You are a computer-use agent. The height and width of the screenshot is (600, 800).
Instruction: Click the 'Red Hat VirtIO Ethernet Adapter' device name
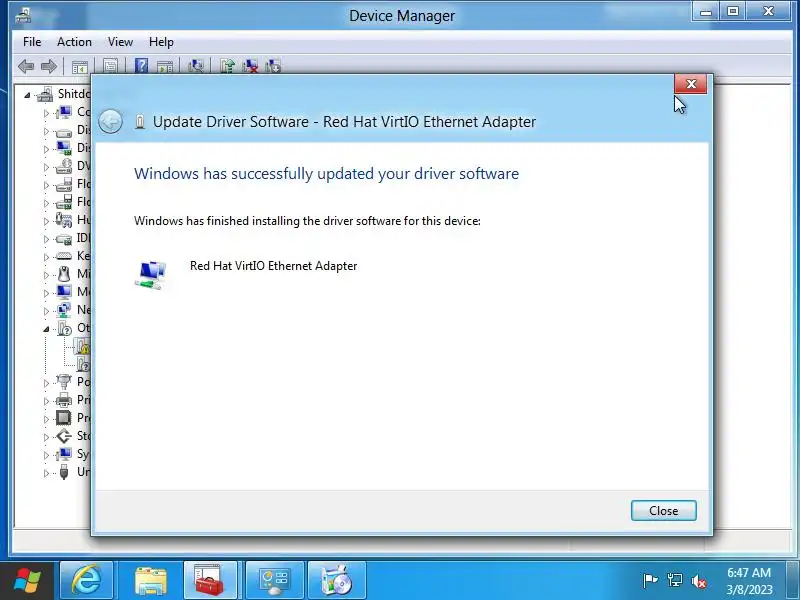[273, 266]
